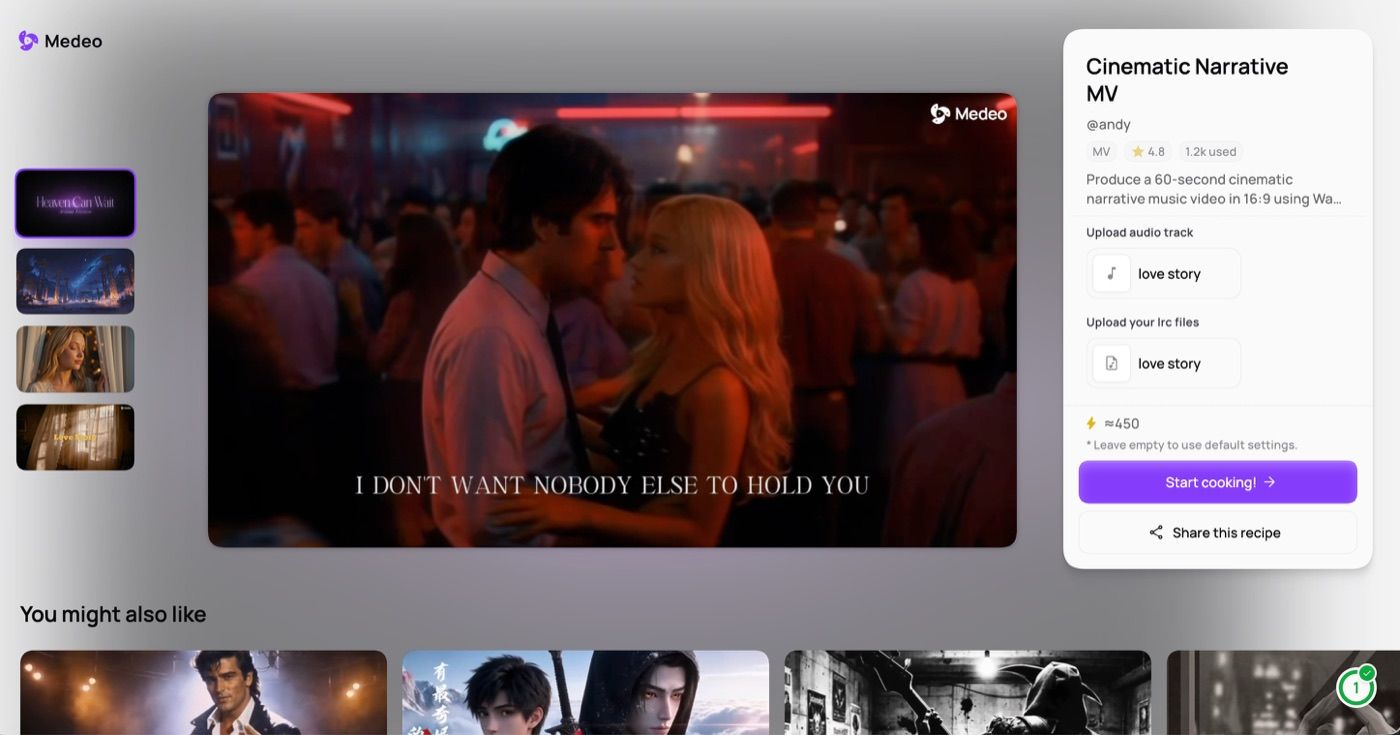Viewport: 1400px width, 735px height.
Task: Click the star rating icon next to 4.8
Action: tap(1137, 152)
